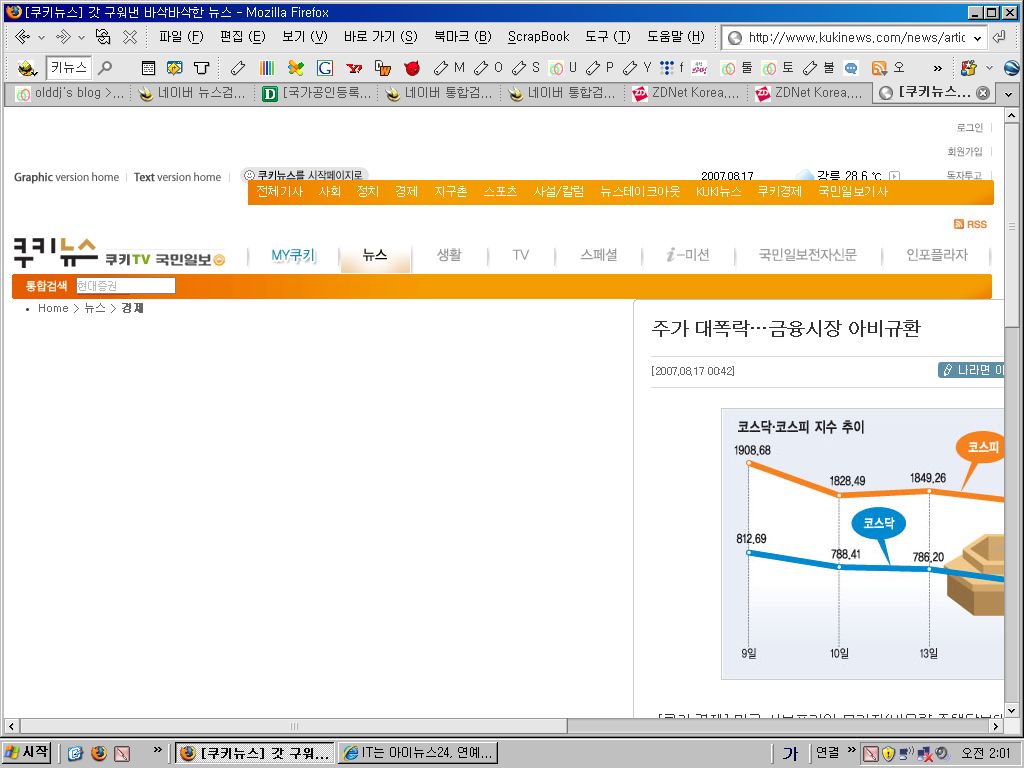Open the bookmark tag labeled P
The image size is (1024, 768).
600,67
